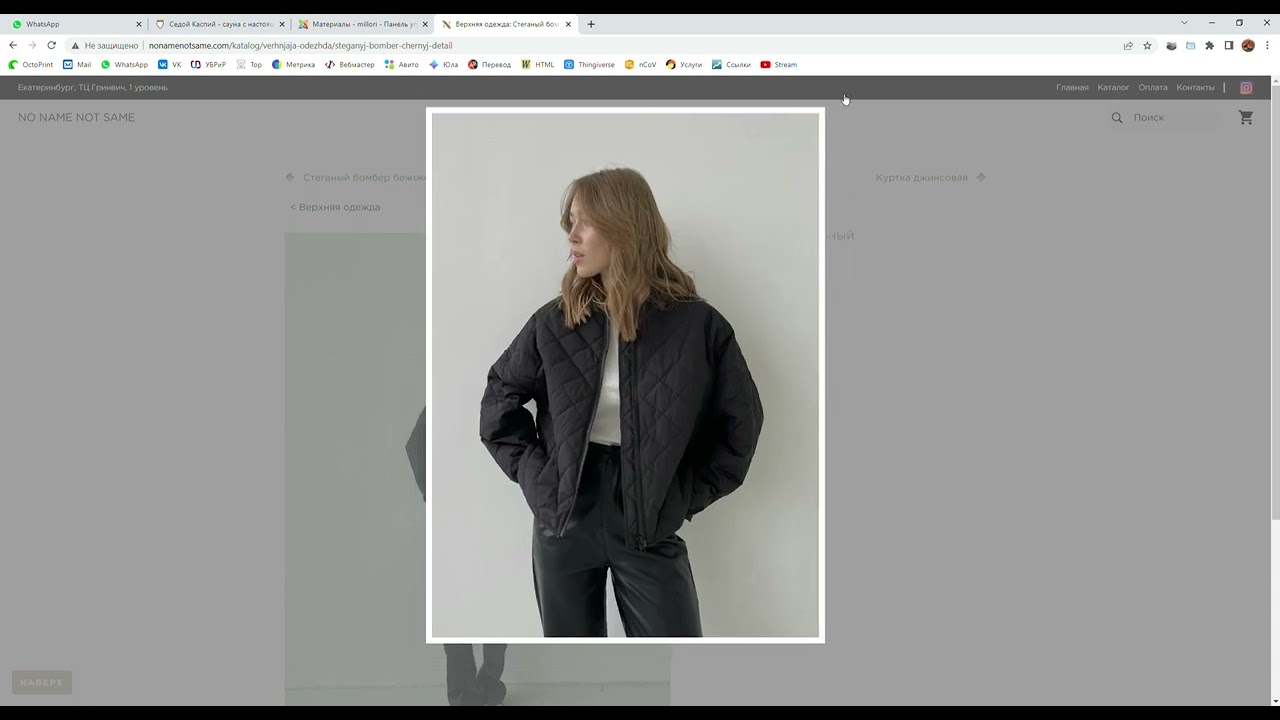1280x720 pixels.
Task: Go forward in browser history
Action: coord(32,45)
